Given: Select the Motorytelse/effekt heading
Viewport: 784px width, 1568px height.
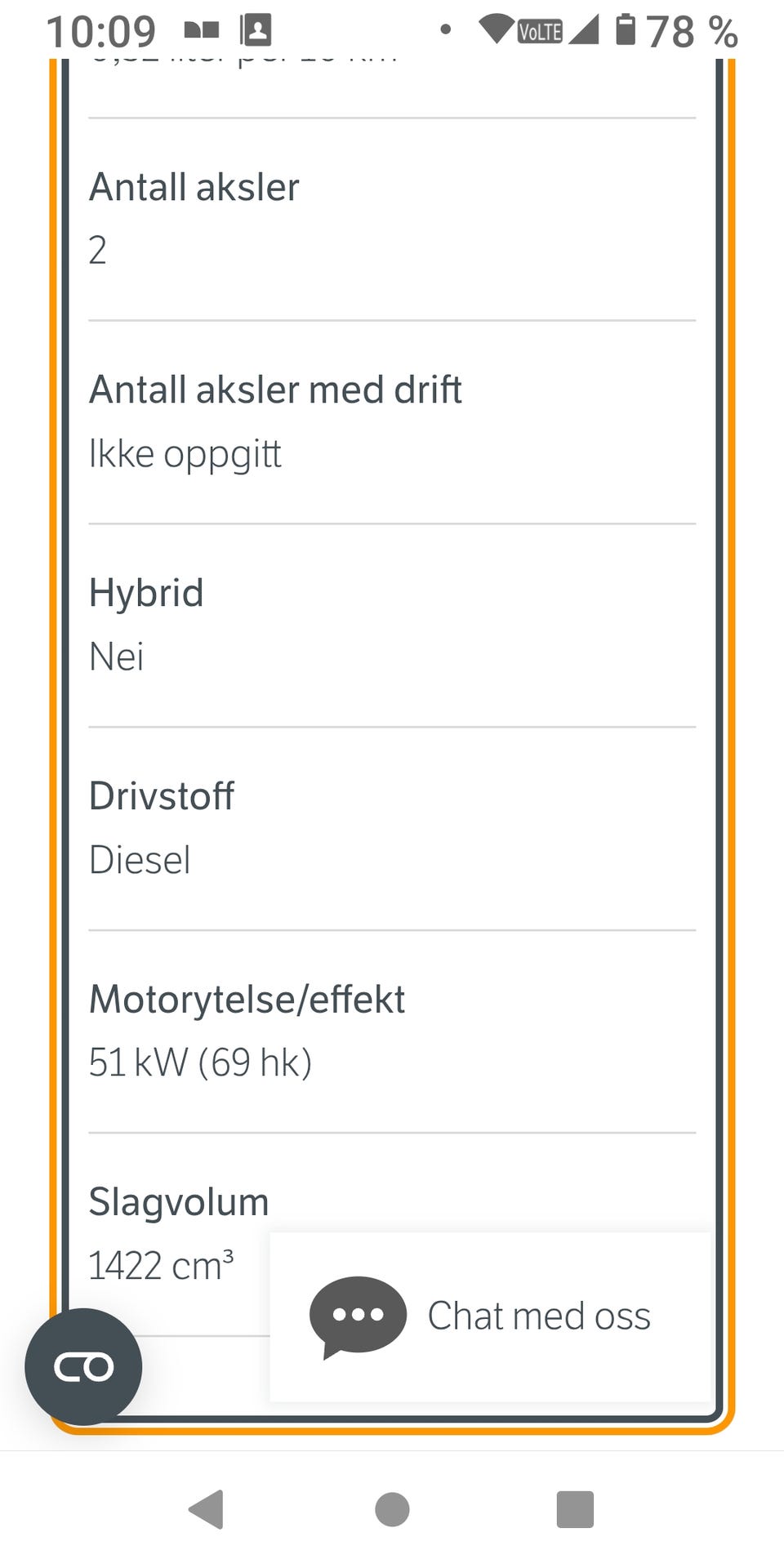Looking at the screenshot, I should 247,1000.
